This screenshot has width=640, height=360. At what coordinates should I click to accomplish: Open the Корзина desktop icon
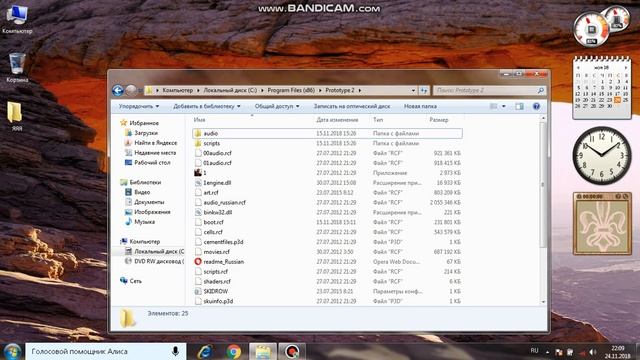coord(17,68)
